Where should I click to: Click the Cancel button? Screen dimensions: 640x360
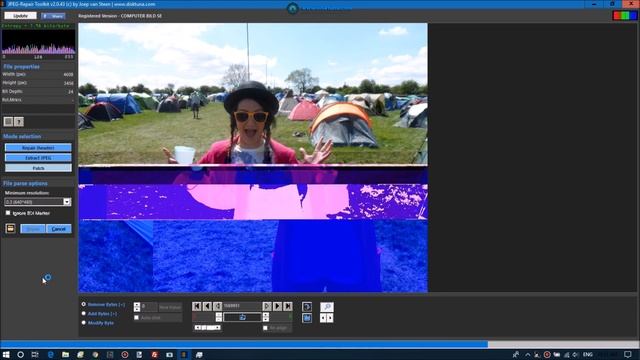click(x=58, y=229)
